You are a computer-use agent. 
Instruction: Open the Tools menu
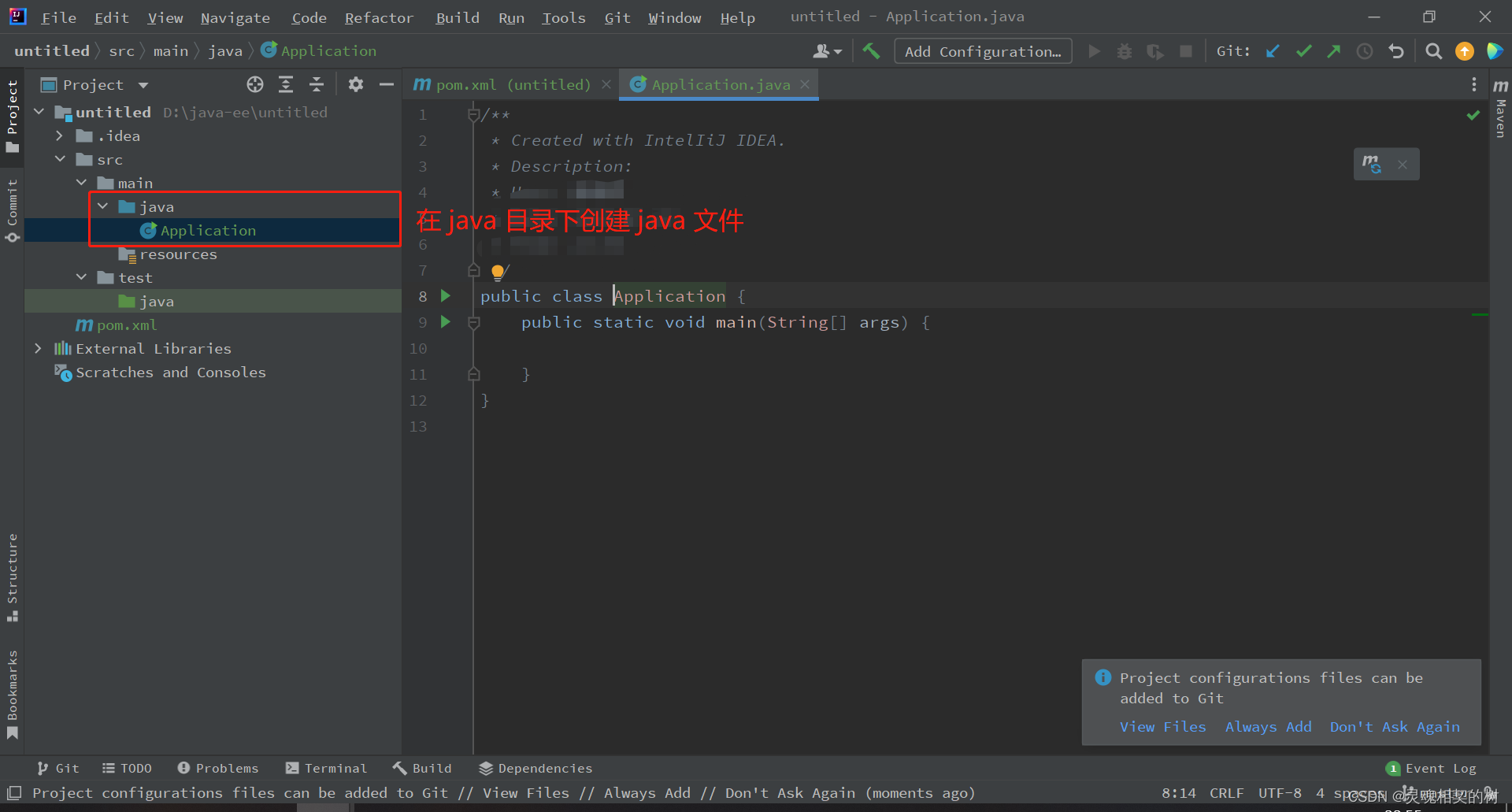pos(563,17)
